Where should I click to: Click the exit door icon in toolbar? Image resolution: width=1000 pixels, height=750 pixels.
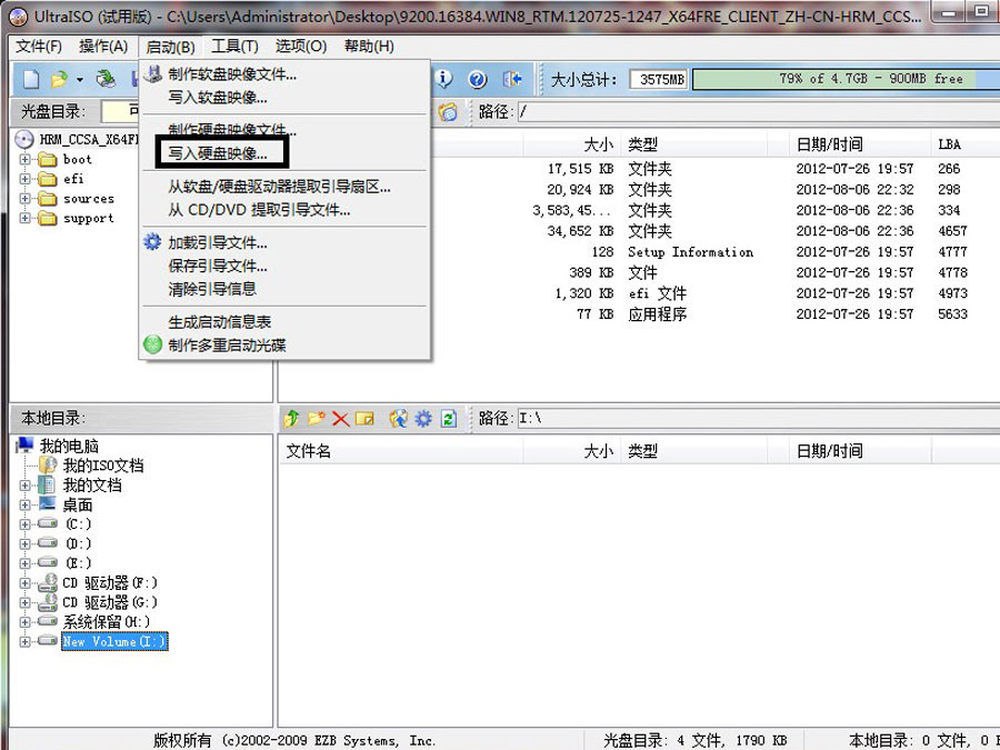pos(512,79)
